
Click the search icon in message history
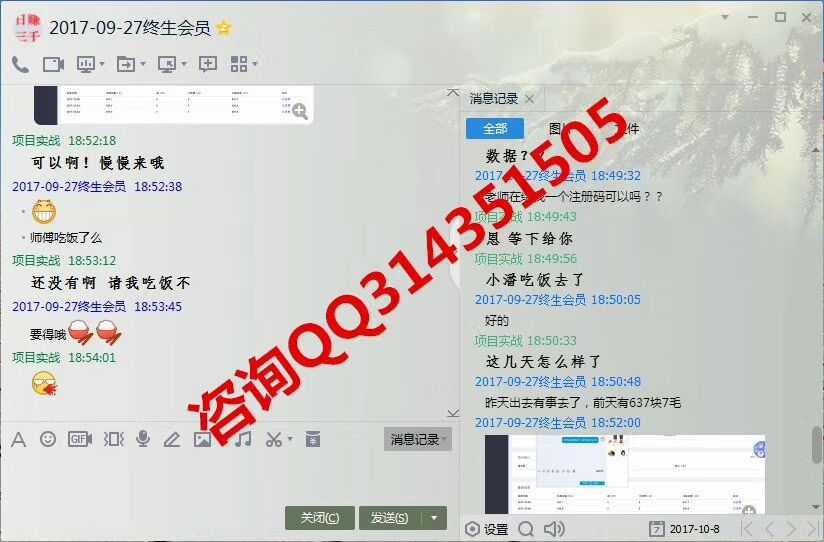pyautogui.click(x=526, y=529)
